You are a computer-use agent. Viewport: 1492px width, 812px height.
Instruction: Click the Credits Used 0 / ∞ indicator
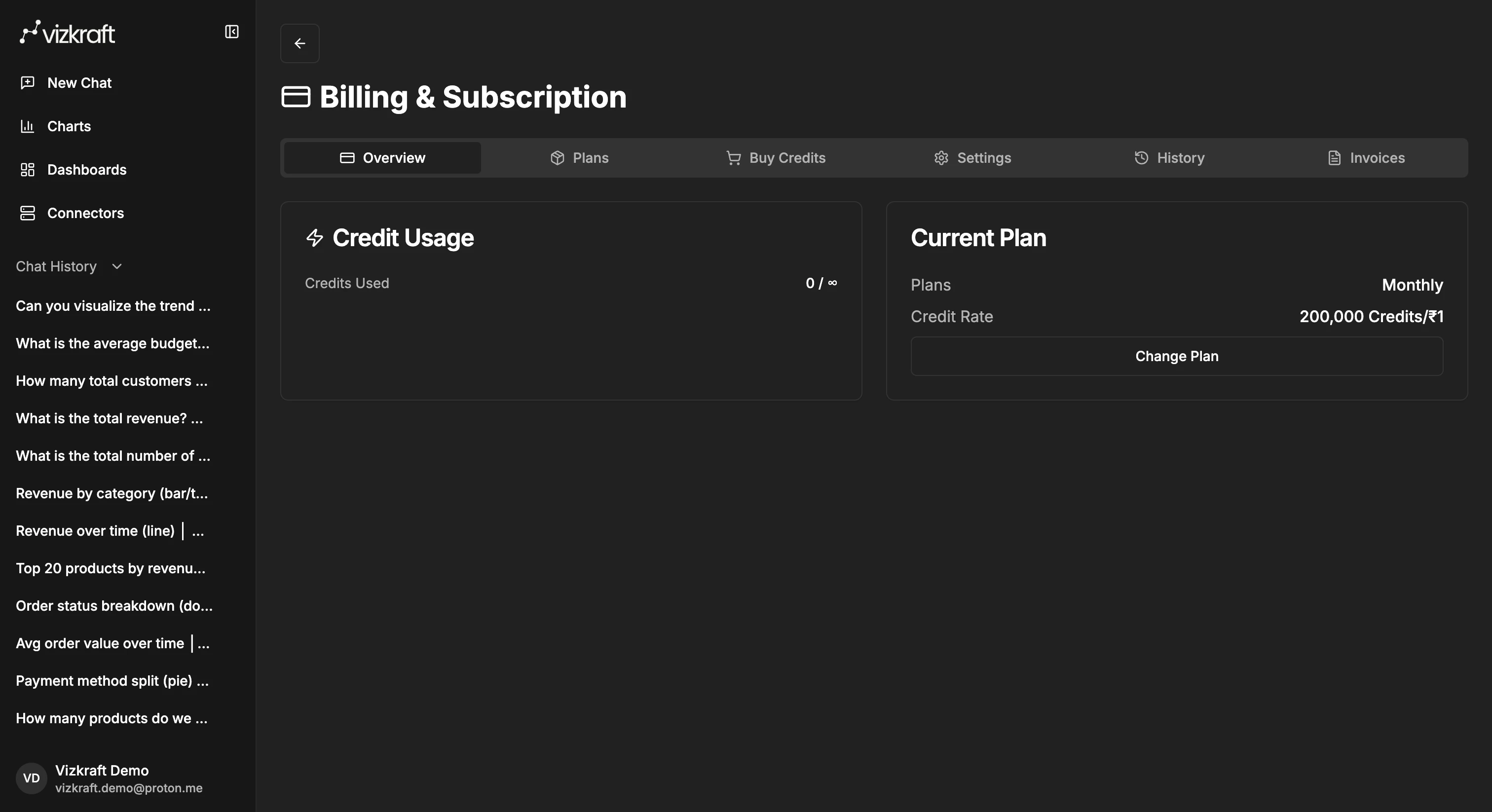(x=821, y=283)
